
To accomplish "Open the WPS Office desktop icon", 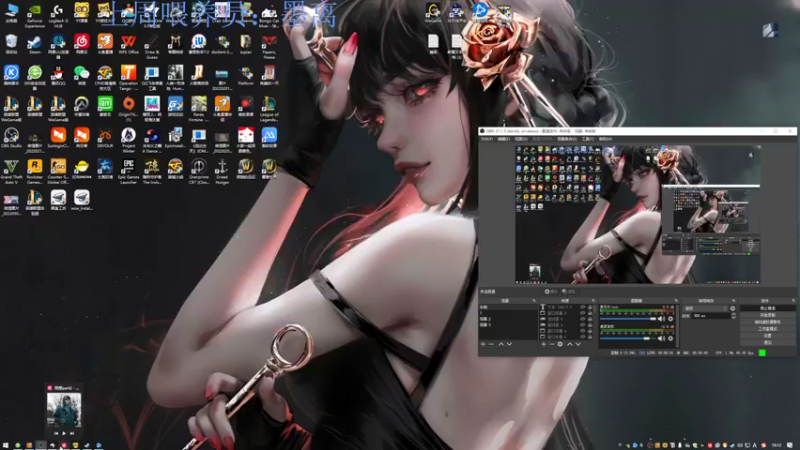I will (x=129, y=44).
